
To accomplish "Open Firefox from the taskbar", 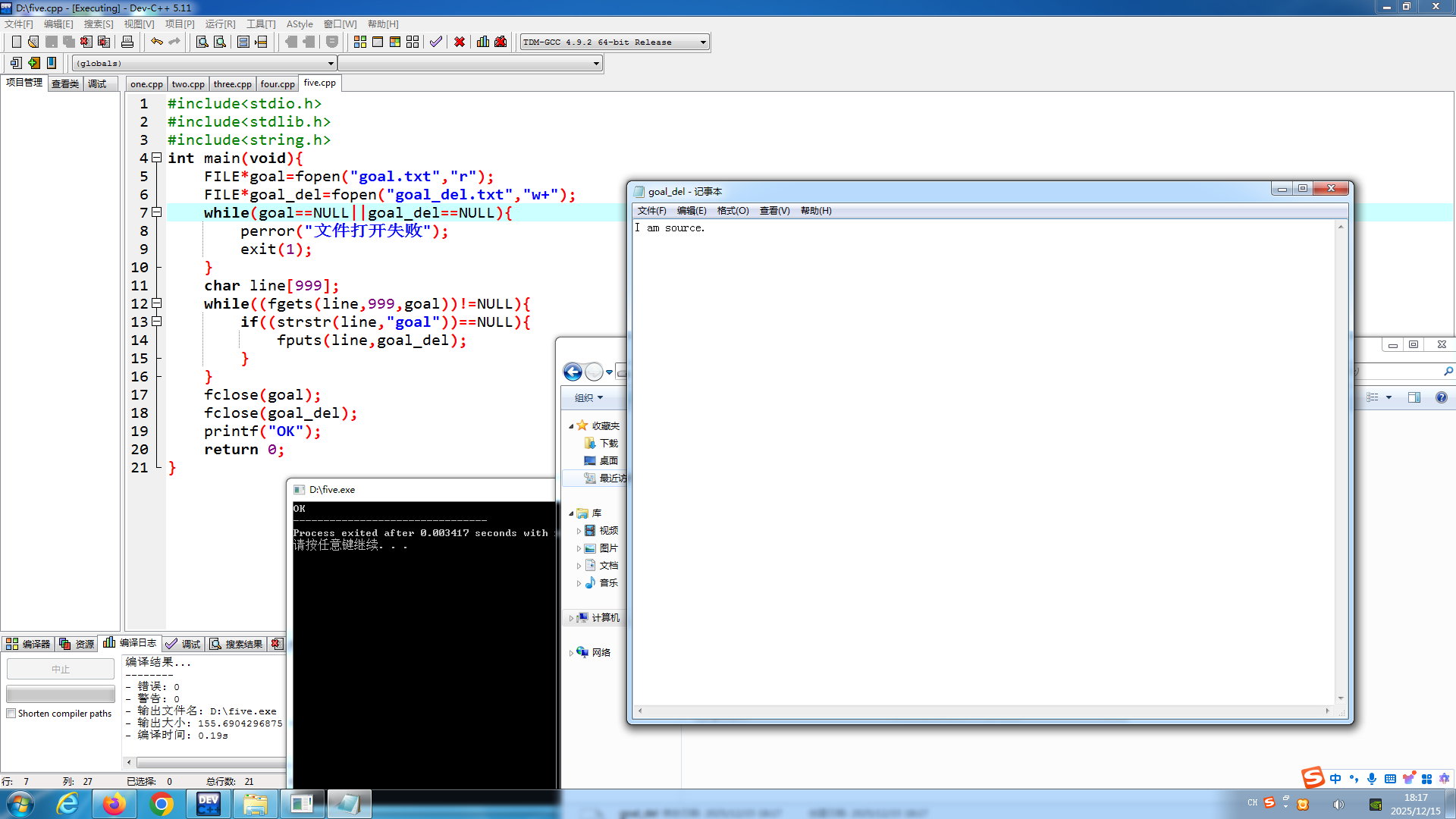I will pyautogui.click(x=115, y=804).
